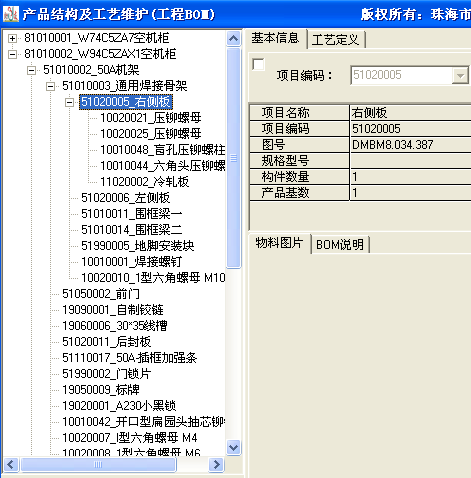Toggle the checkbox above 项目编码 field
Screen dimensions: 471x478
point(258,64)
